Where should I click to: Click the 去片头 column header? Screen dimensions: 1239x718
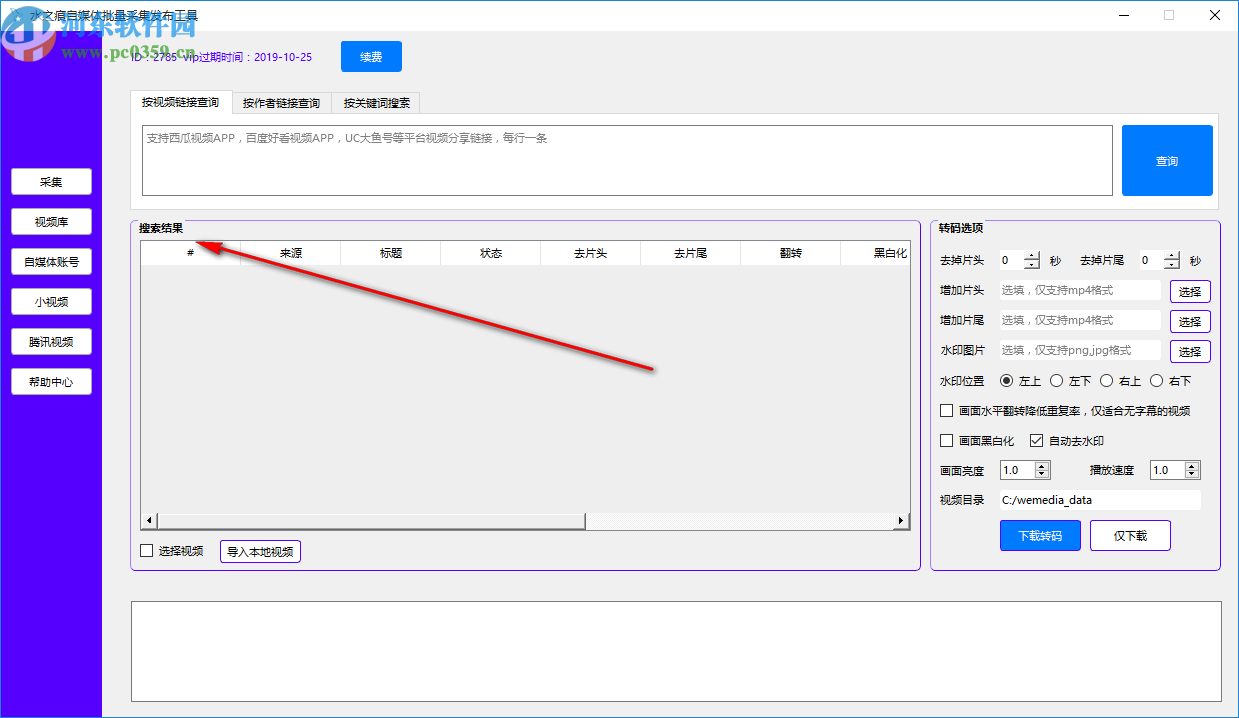click(x=591, y=253)
